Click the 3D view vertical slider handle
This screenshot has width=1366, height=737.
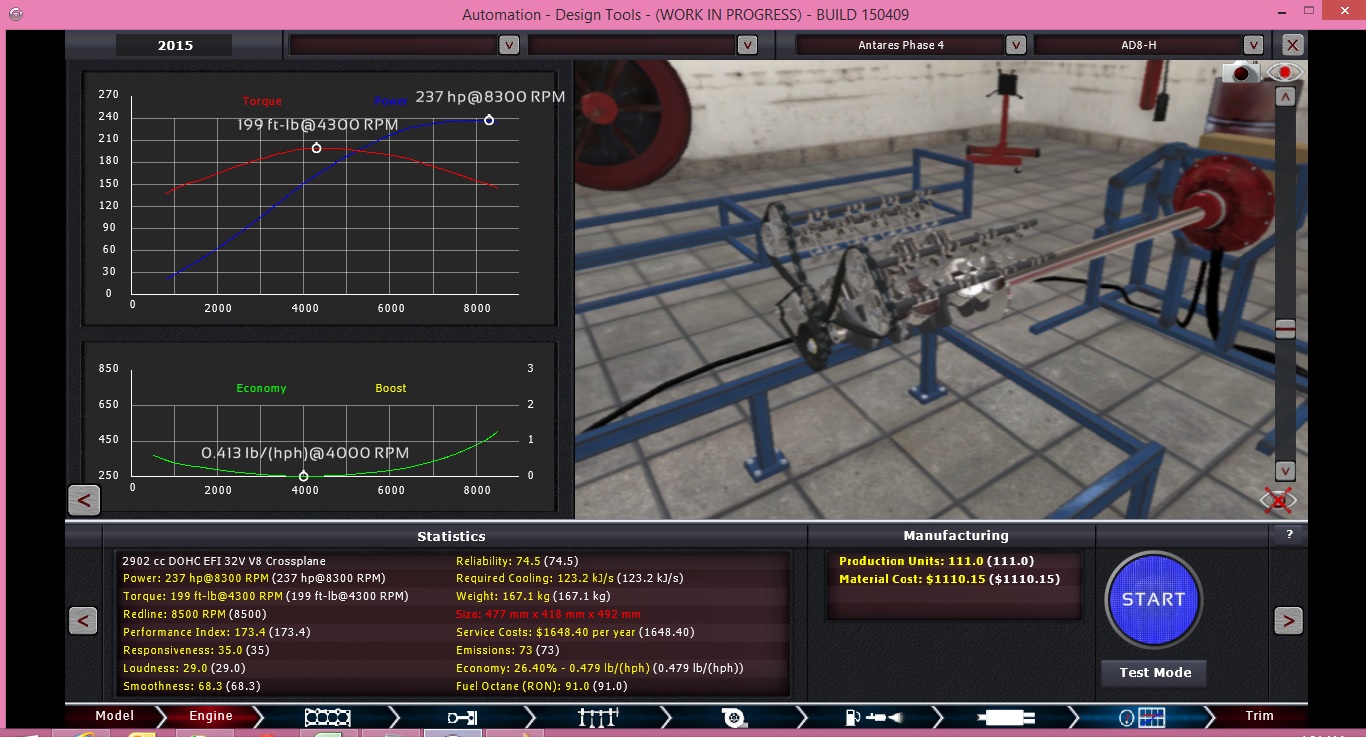point(1286,329)
